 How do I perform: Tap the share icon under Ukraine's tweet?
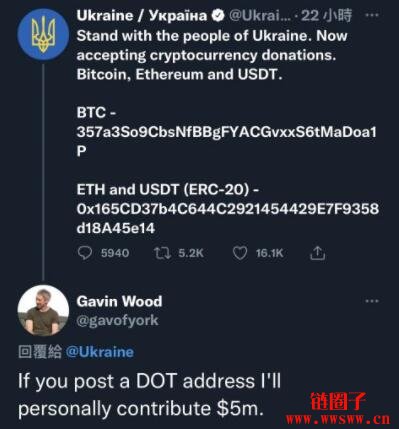[x=317, y=253]
